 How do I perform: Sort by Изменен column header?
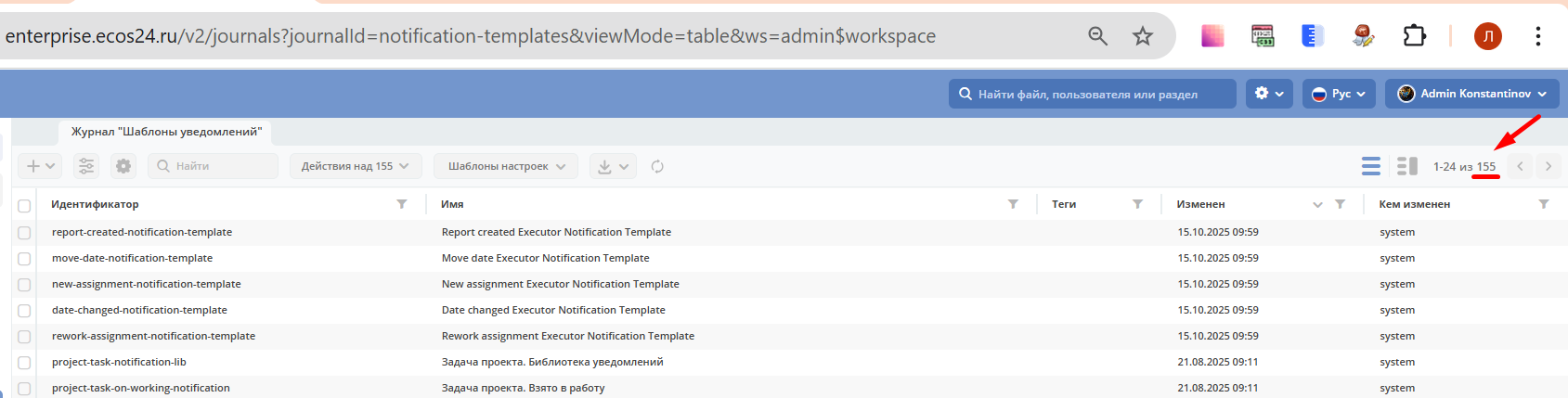(1200, 204)
